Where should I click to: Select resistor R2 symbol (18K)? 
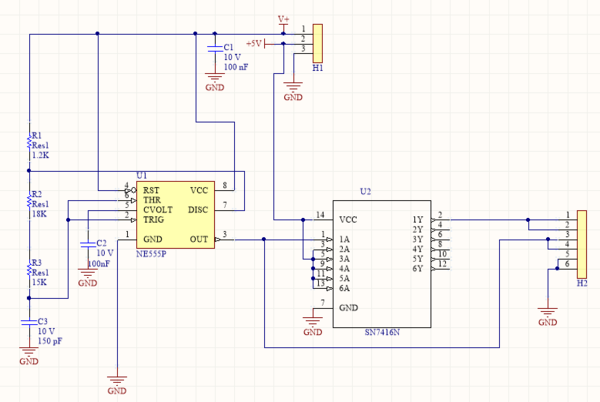(x=30, y=203)
